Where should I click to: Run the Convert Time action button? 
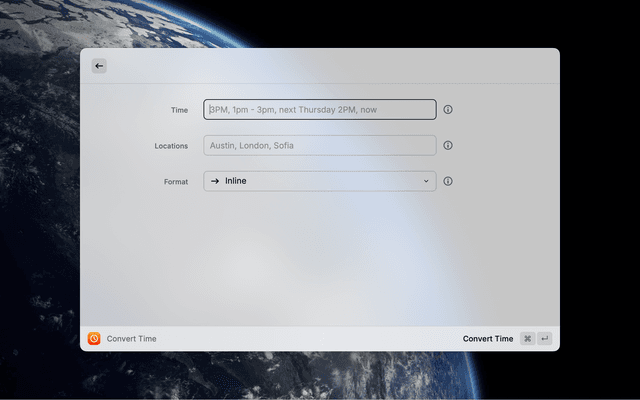pos(488,339)
